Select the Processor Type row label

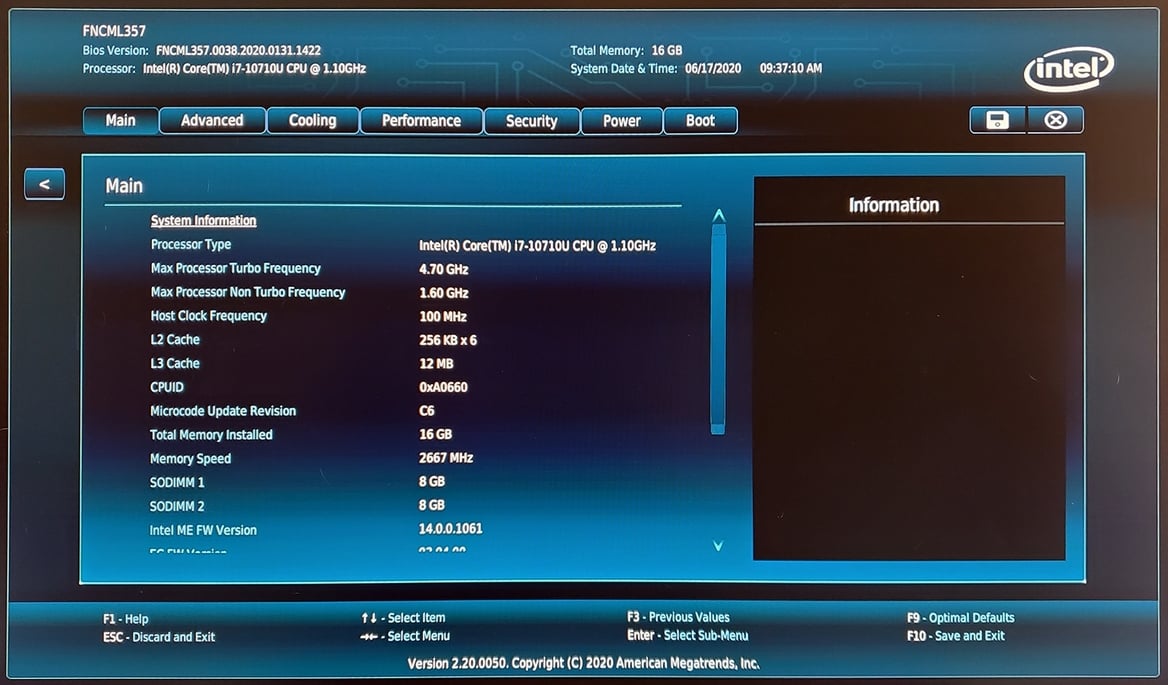[191, 244]
